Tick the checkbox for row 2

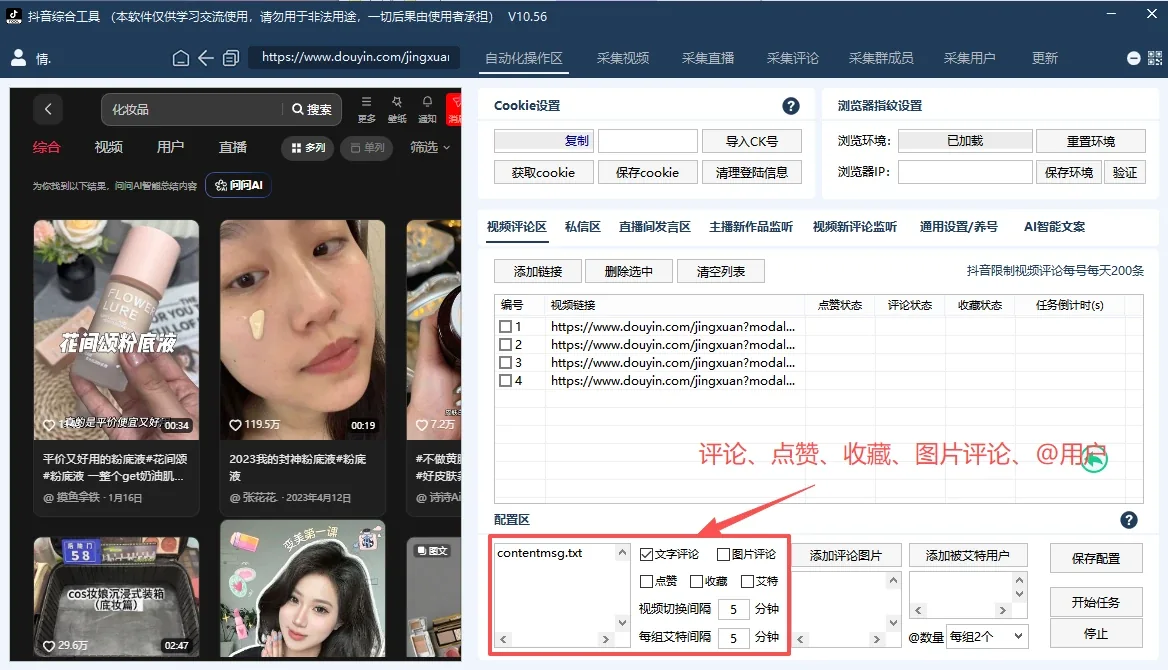[x=505, y=344]
